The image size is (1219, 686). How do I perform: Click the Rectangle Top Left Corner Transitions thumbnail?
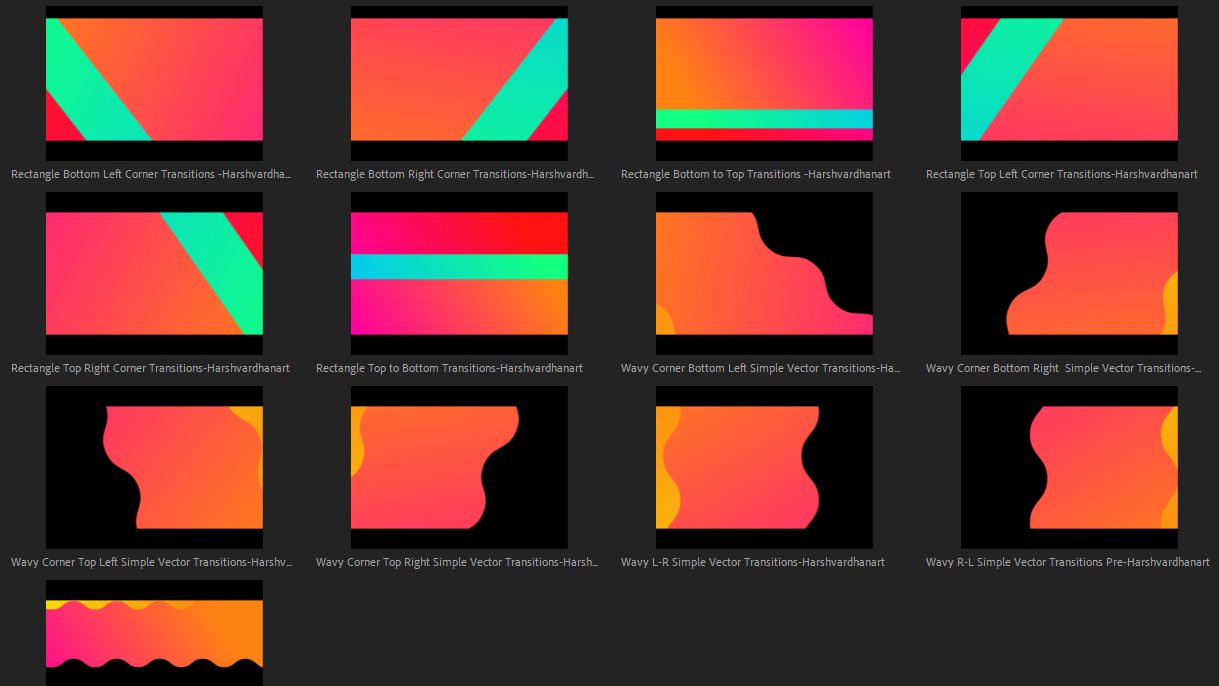pos(1068,82)
